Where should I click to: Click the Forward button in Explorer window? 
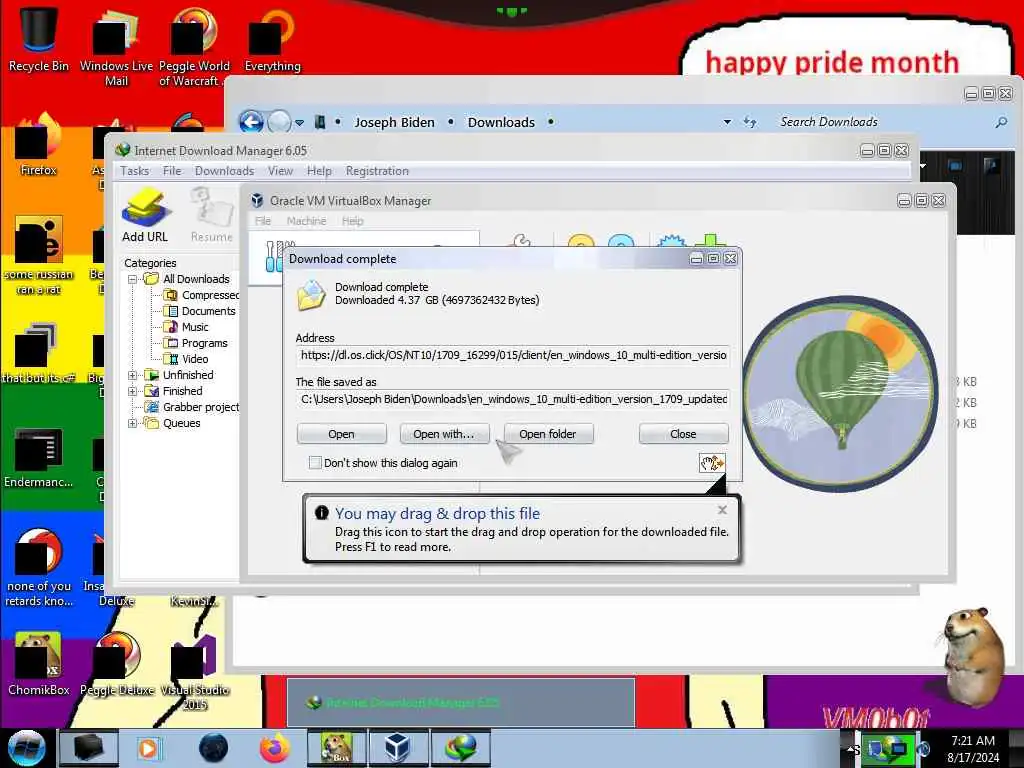coord(279,122)
